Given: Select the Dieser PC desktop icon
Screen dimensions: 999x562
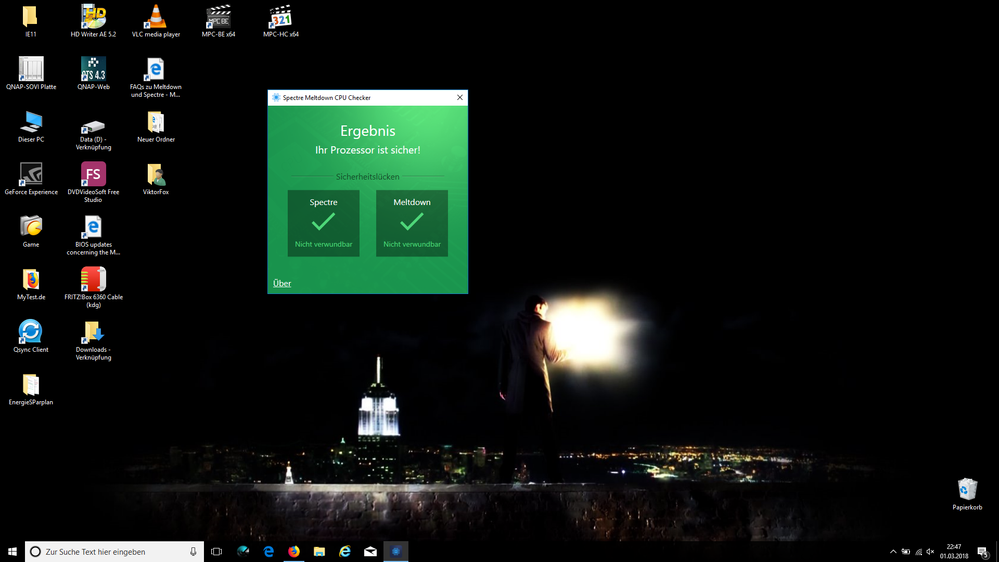Looking at the screenshot, I should click(31, 126).
